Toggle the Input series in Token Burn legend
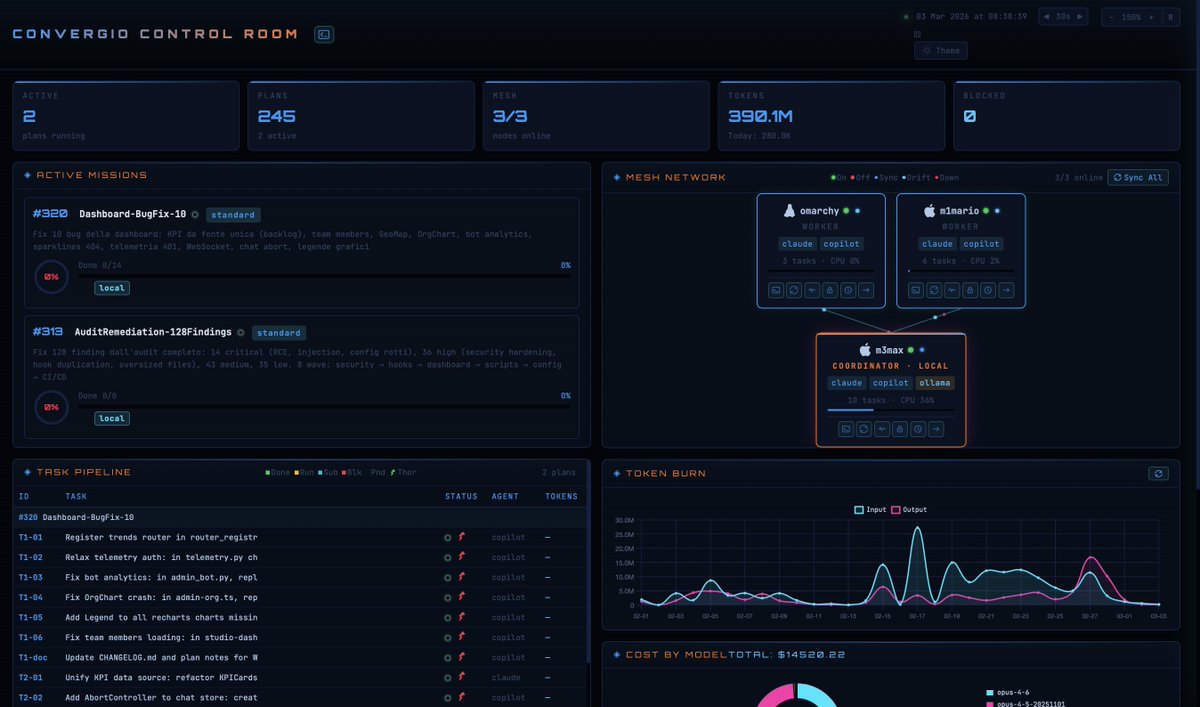 pos(869,510)
